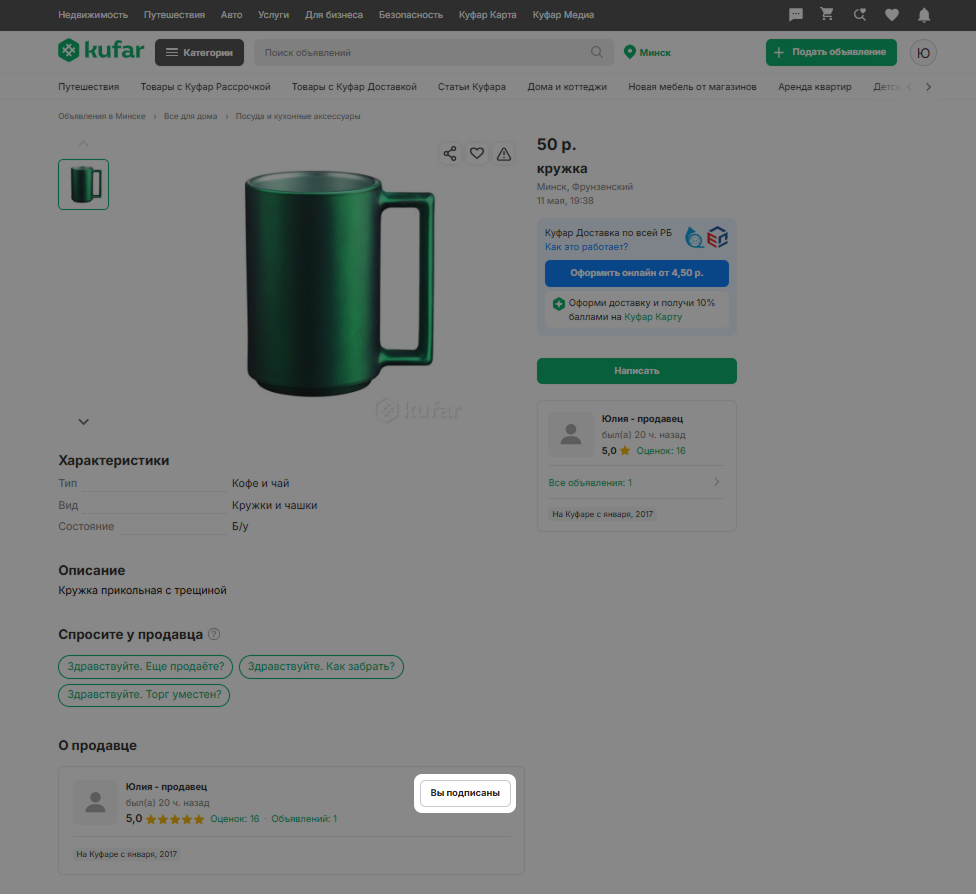Screen dimensions: 976x894
Task: Open breadcrumb Объявления в Минске
Action: 101,116
